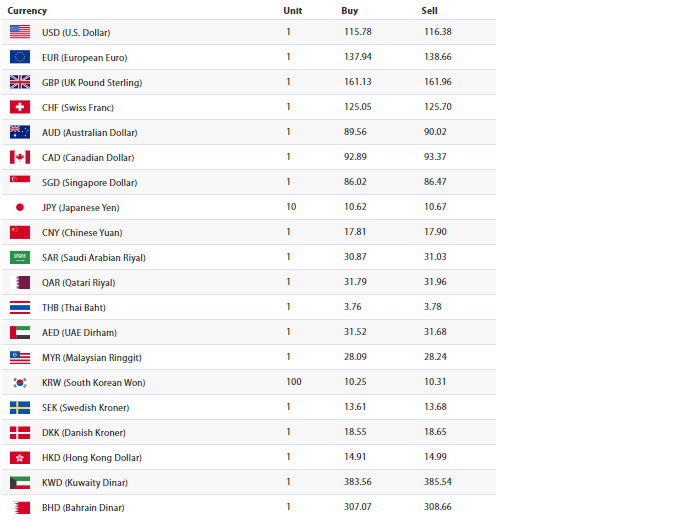Click the USD United States flag icon
686x529 pixels.
tap(20, 32)
